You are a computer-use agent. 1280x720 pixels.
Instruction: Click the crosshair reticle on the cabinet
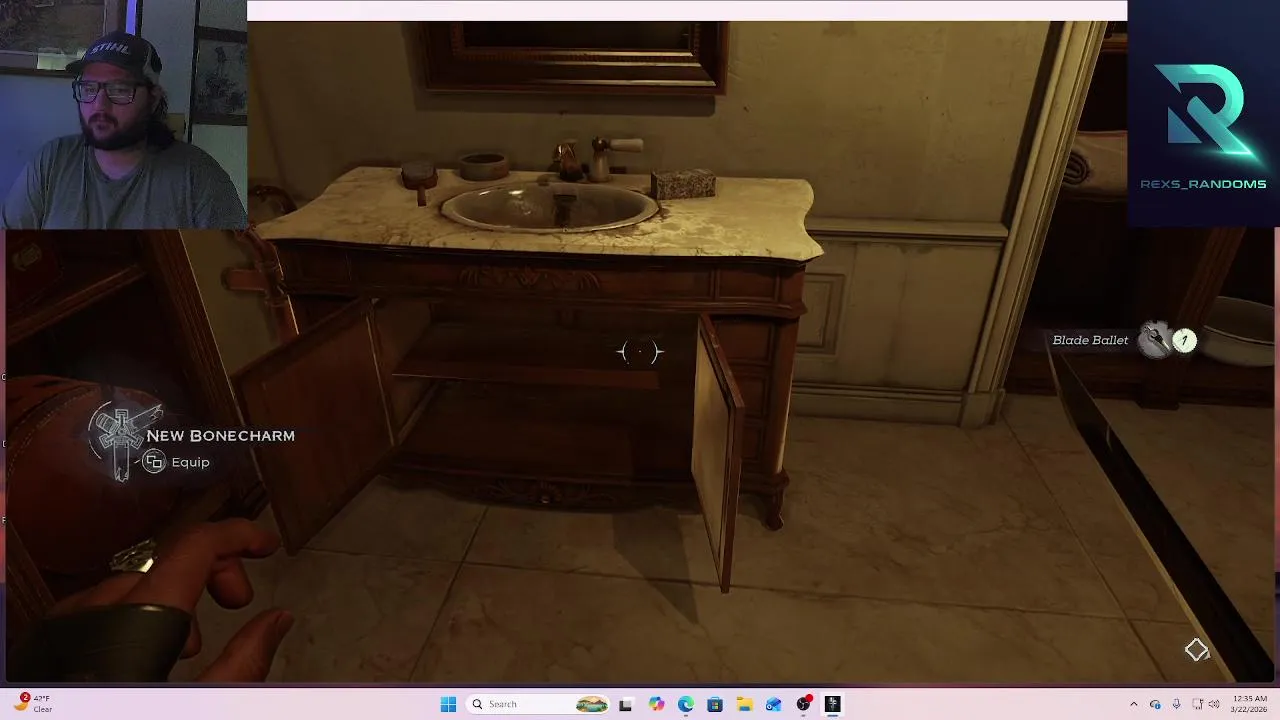tap(640, 352)
